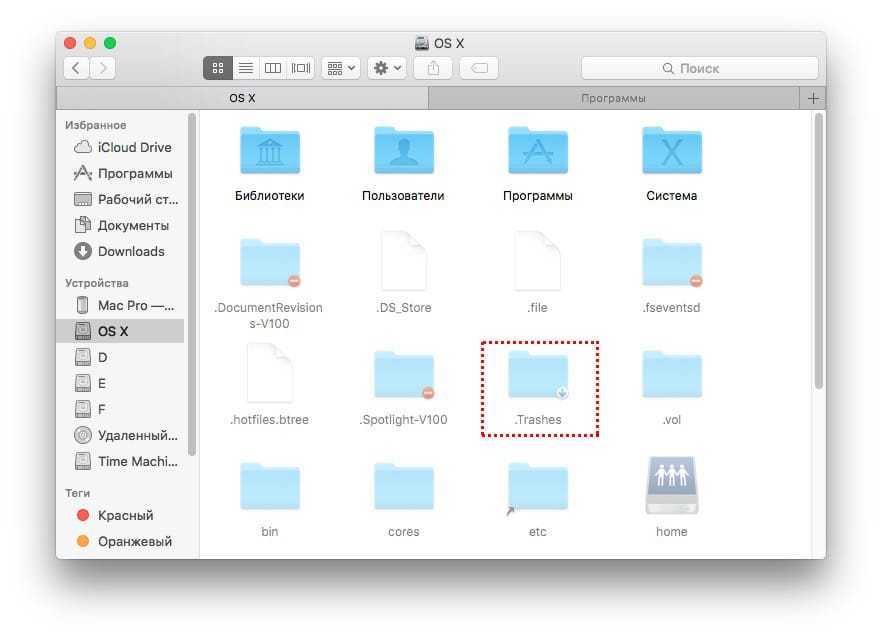Click the Поиск search field
This screenshot has width=882, height=639.
pyautogui.click(x=700, y=68)
